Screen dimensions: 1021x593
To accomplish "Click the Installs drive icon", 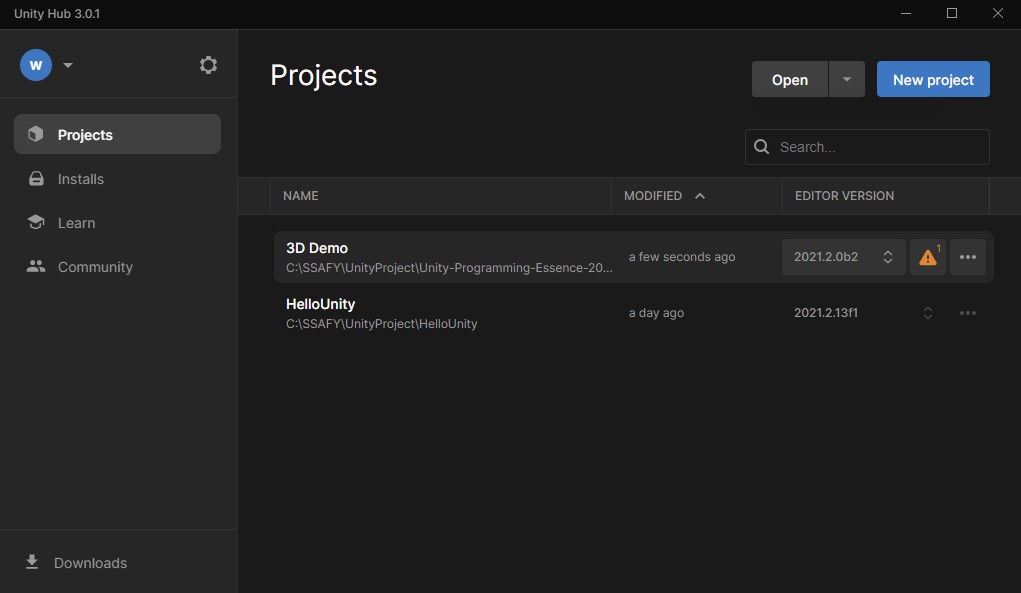I will coord(36,178).
